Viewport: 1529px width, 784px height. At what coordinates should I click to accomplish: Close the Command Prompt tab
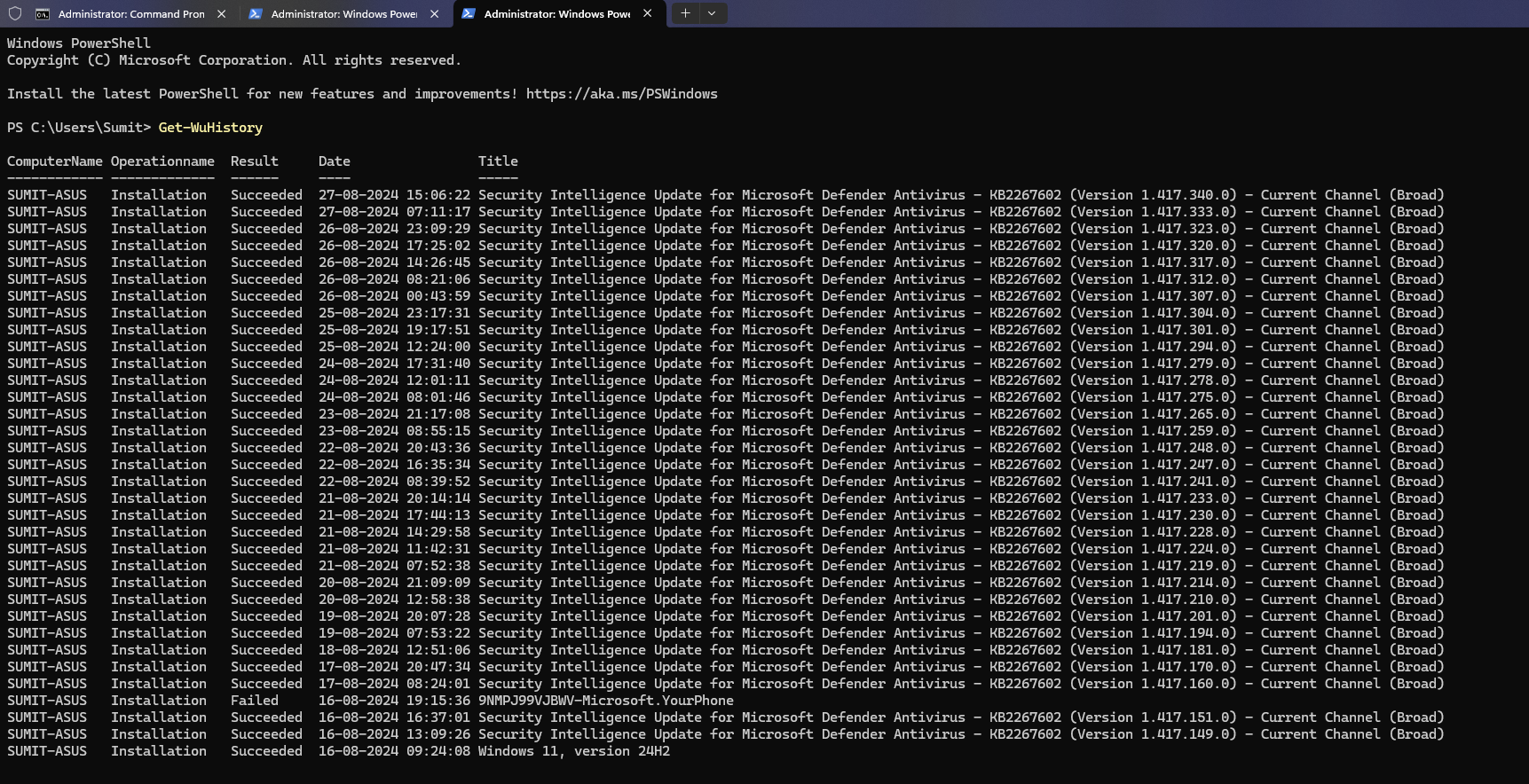[x=221, y=14]
